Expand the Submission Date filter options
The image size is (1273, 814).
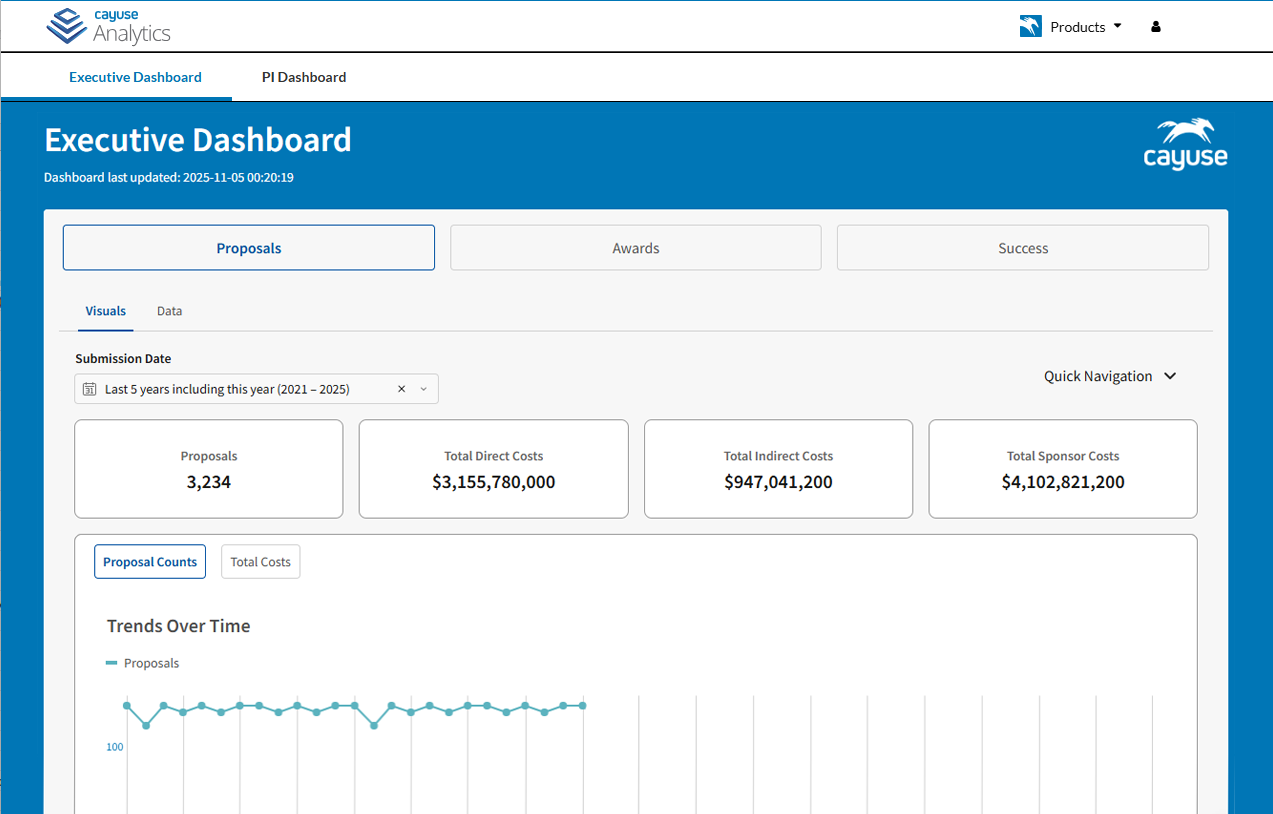point(422,389)
